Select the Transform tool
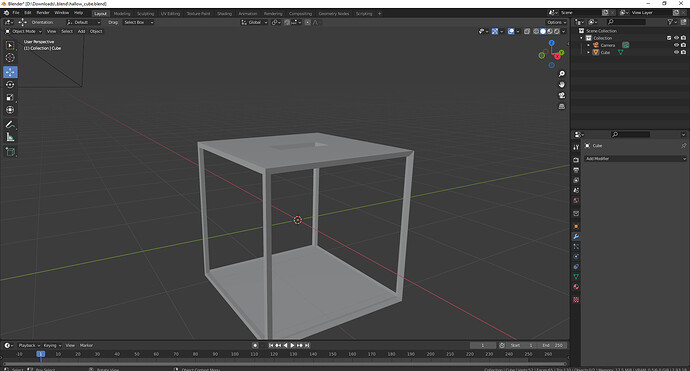 click(10, 110)
